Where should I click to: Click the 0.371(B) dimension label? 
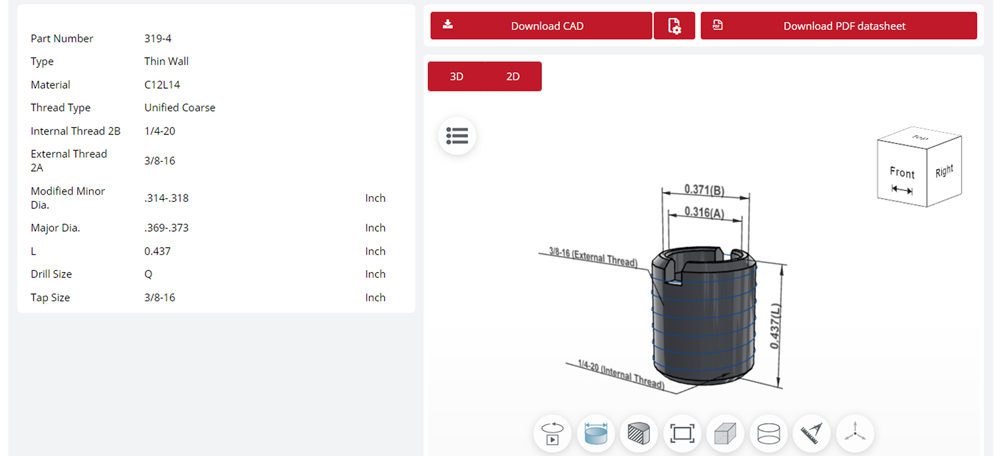coord(704,188)
